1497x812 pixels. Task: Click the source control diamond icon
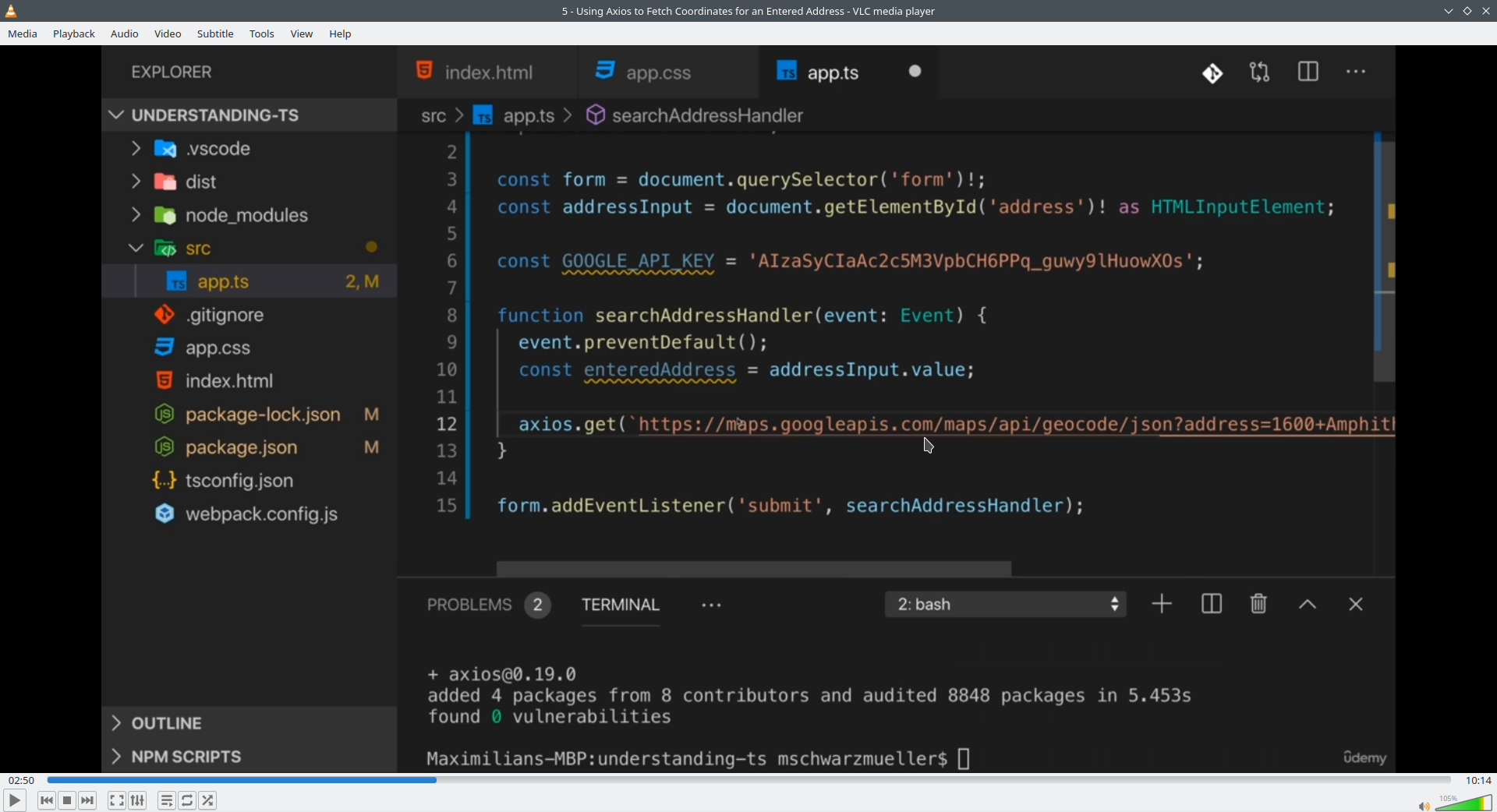tap(1212, 73)
